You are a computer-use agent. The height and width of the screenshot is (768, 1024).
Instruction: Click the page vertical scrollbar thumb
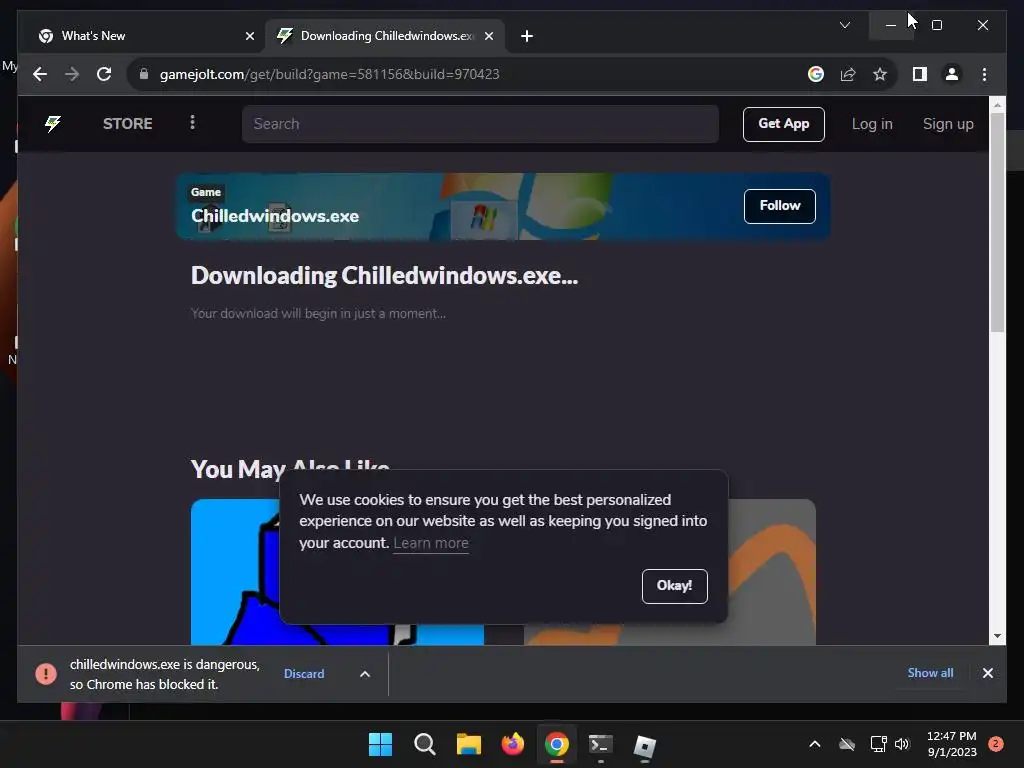(997, 222)
